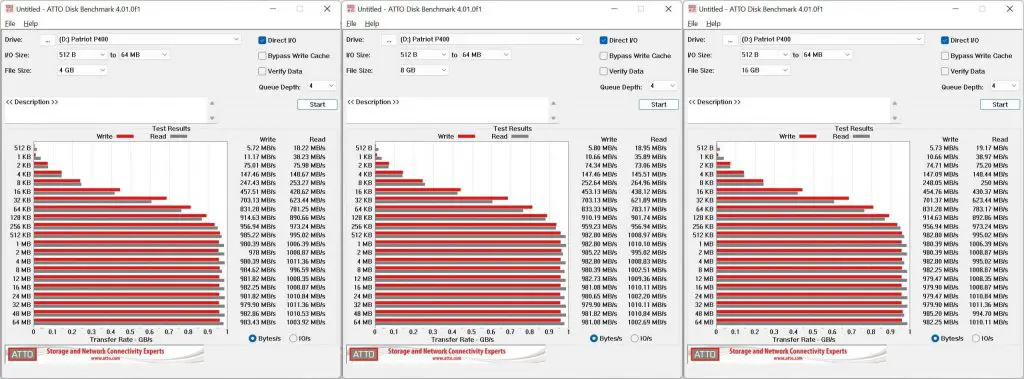
Task: Select IO/s radio in the 4 GB window
Action: pyautogui.click(x=293, y=338)
